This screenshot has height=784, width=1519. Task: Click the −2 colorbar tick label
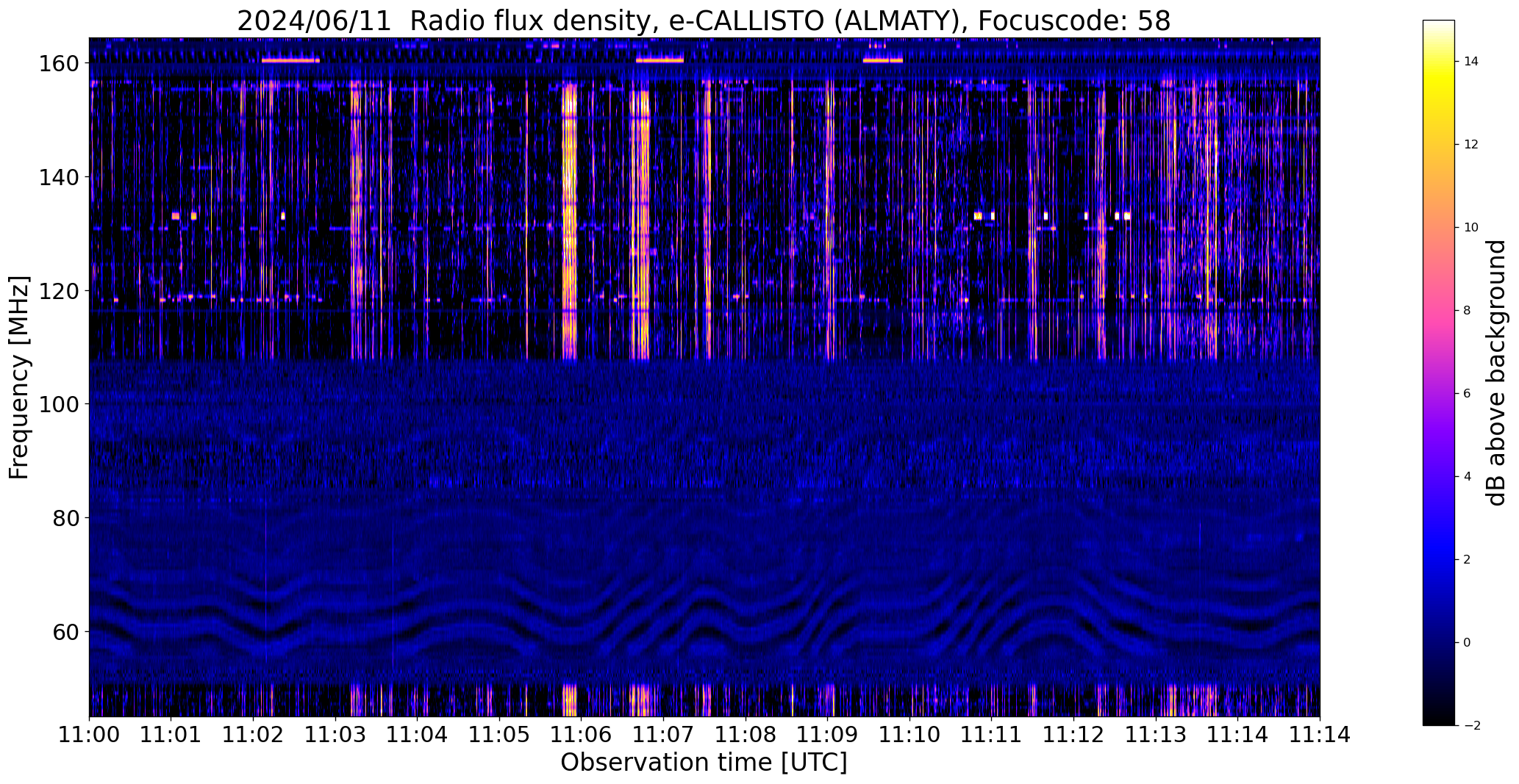pos(1472,726)
